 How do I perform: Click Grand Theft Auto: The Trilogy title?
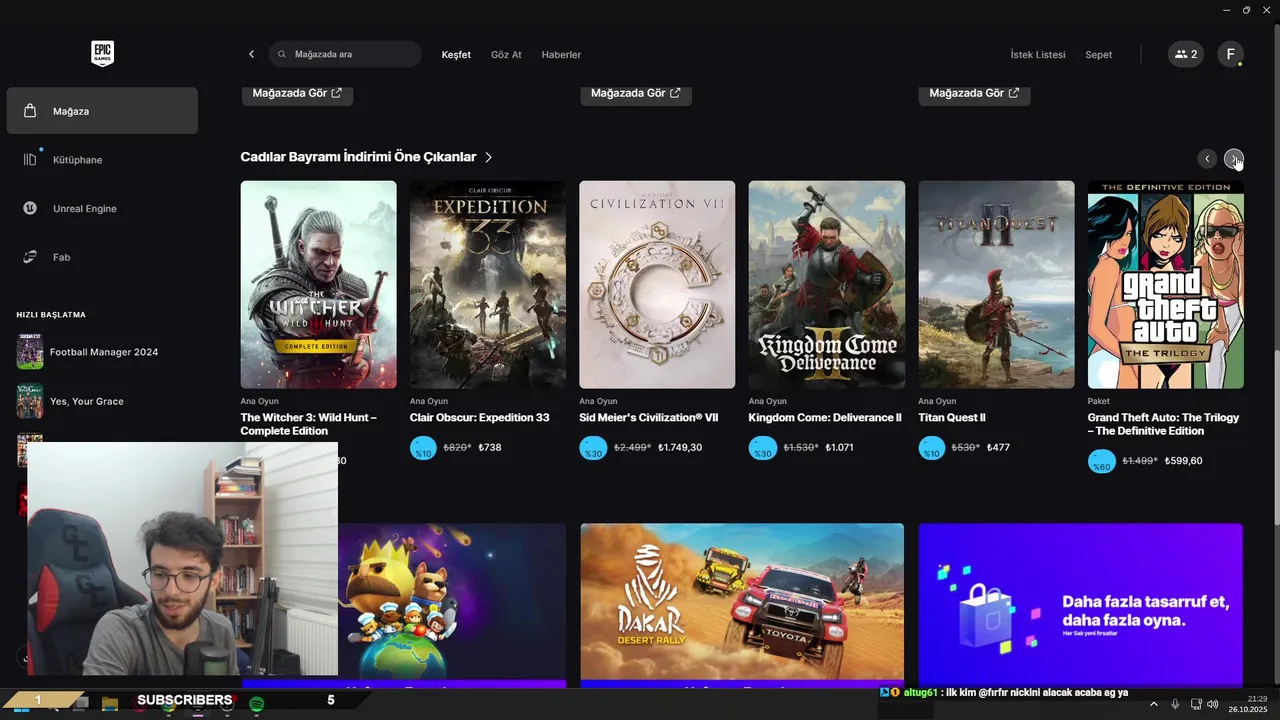1163,424
